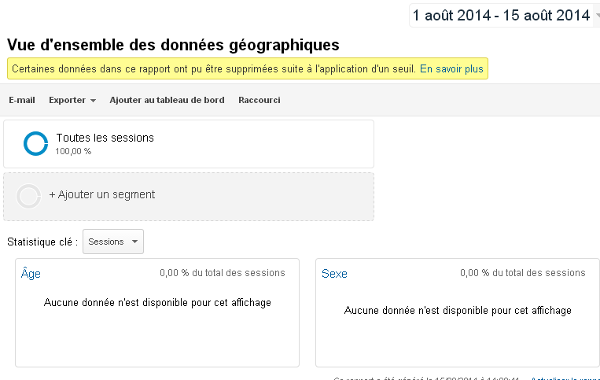Open the Âge report link
Screen dimensions: 600x380
tap(31, 273)
